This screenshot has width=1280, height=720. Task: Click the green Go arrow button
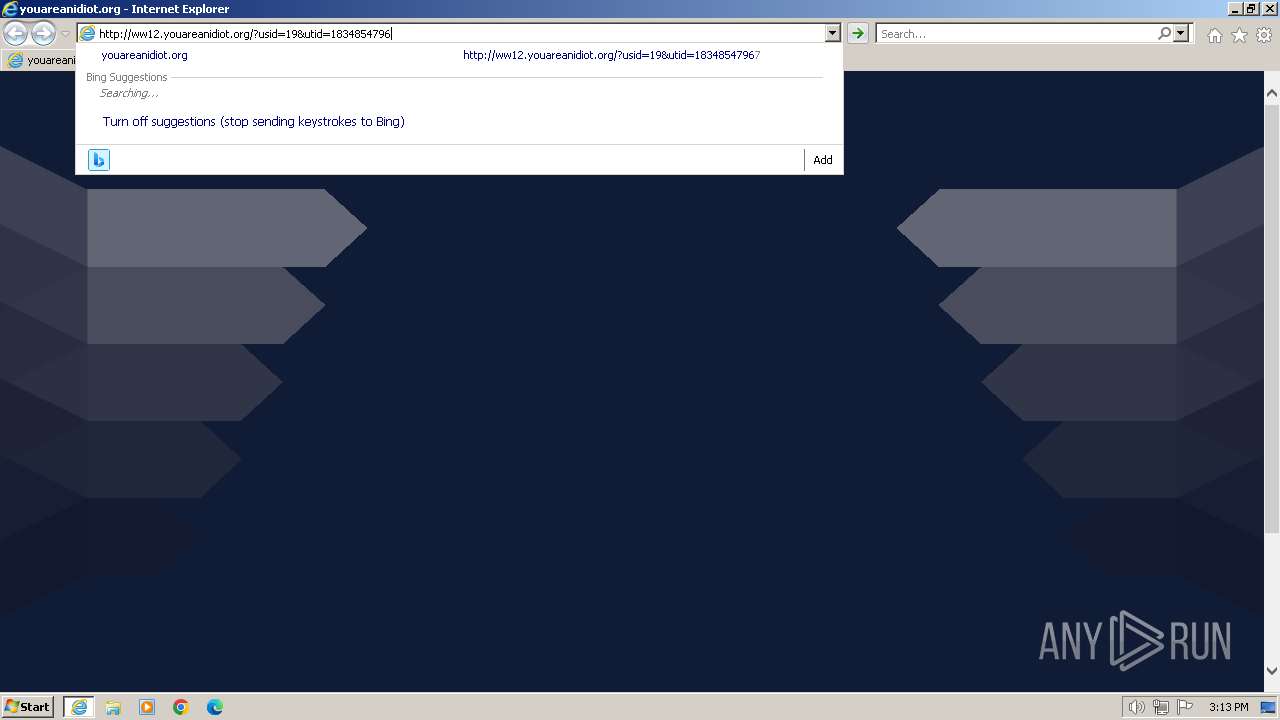click(857, 33)
